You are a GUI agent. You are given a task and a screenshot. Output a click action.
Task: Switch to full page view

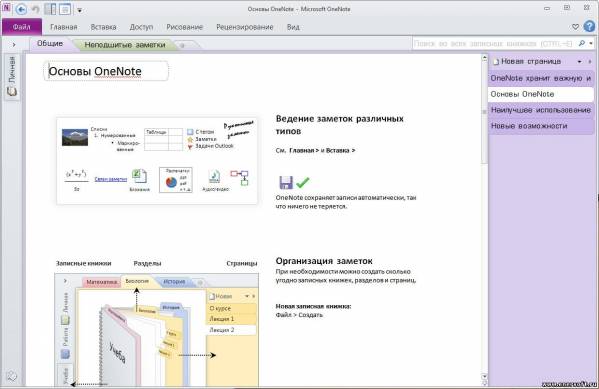click(65, 9)
